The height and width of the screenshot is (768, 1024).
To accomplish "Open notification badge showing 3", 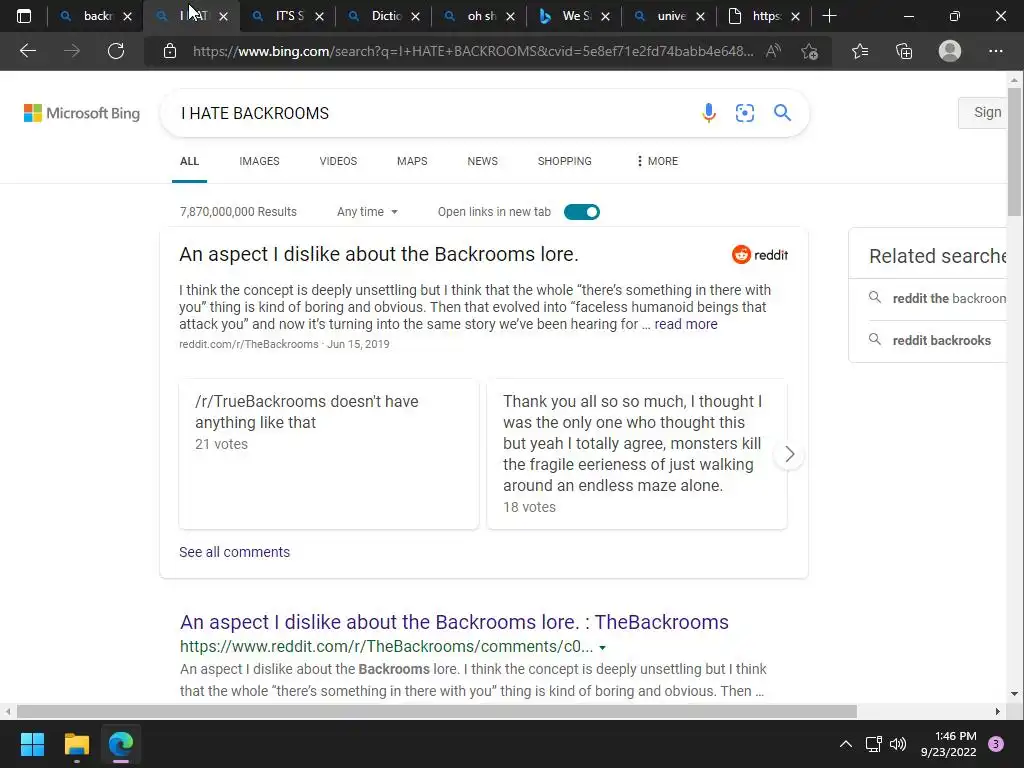I will pyautogui.click(x=996, y=744).
